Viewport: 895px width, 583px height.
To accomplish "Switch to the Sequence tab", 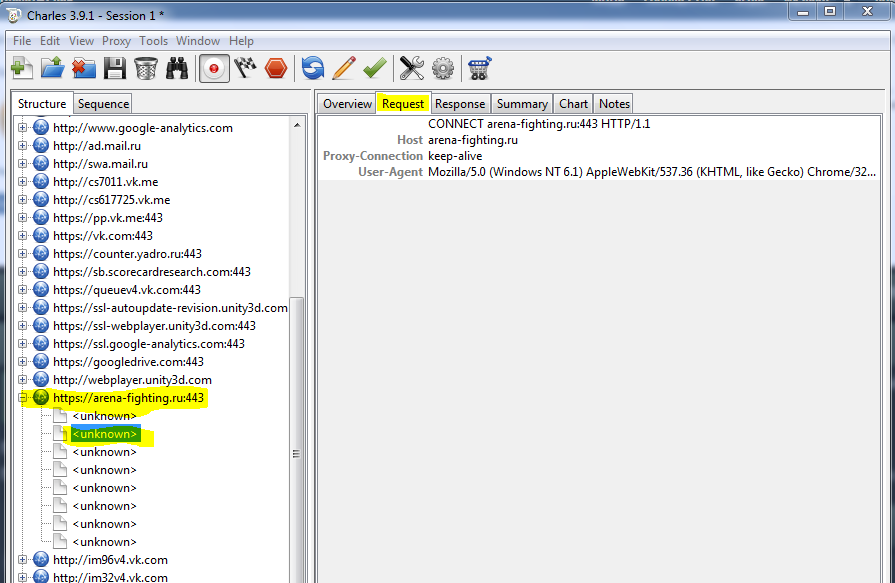I will pos(103,104).
